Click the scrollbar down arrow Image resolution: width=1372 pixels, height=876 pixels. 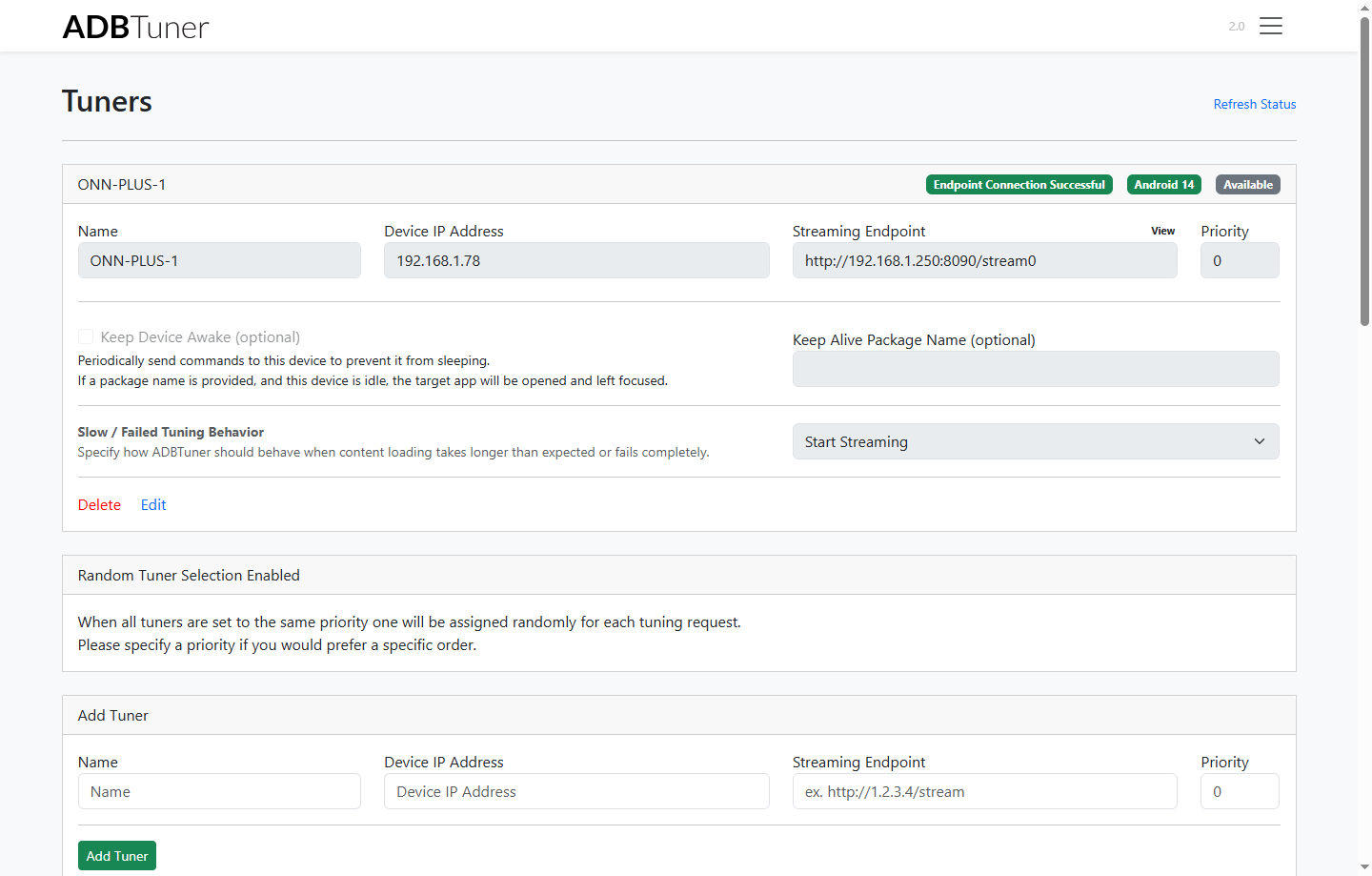coord(1364,867)
